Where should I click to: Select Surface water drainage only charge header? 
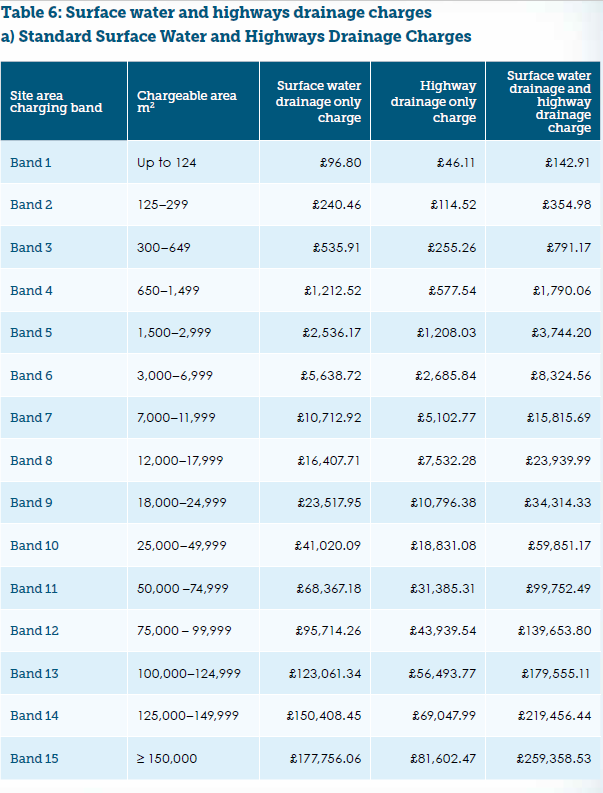click(318, 102)
